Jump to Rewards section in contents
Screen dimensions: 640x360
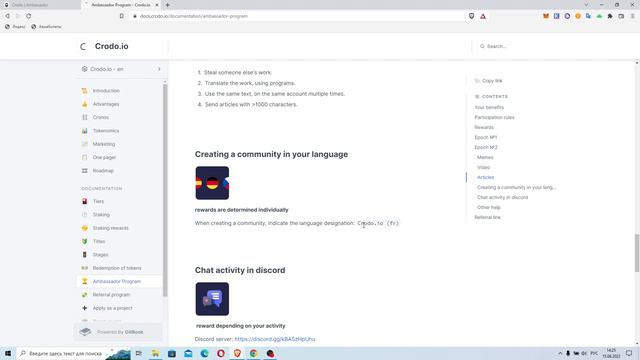pyautogui.click(x=484, y=127)
